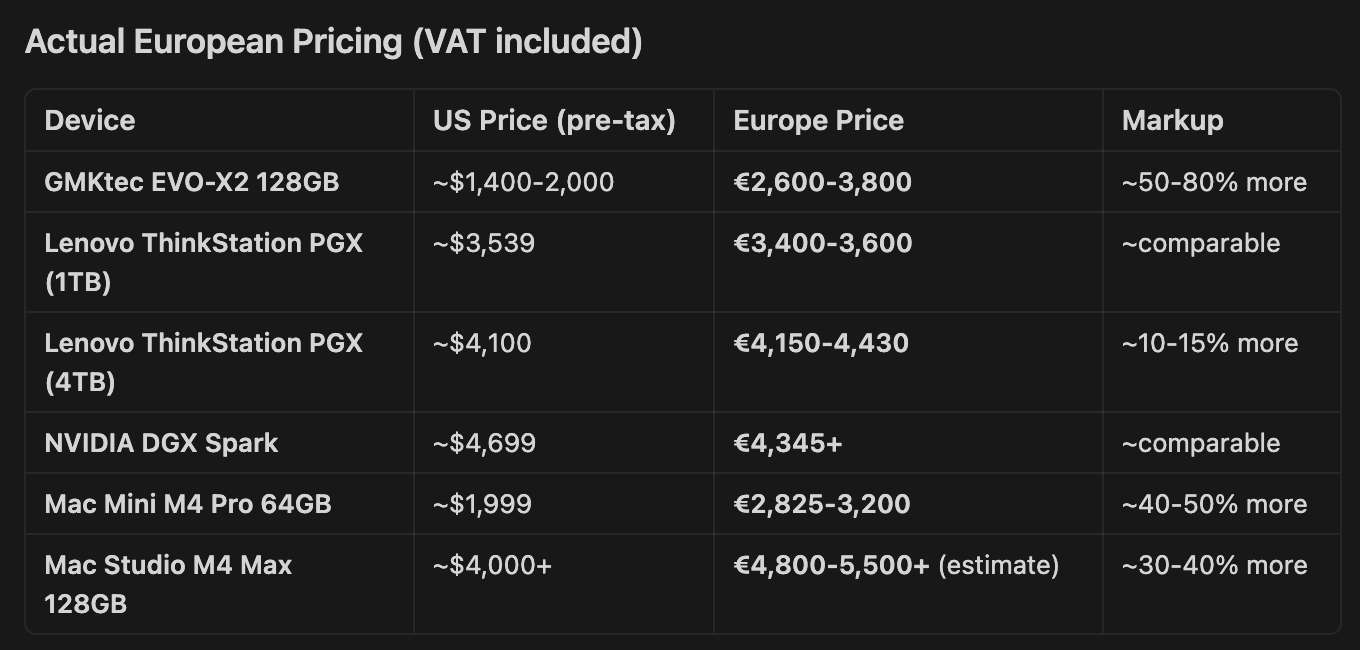Click the '€4,800-5,500+ (estimate)' price cell
1360x650 pixels.
pos(895,565)
